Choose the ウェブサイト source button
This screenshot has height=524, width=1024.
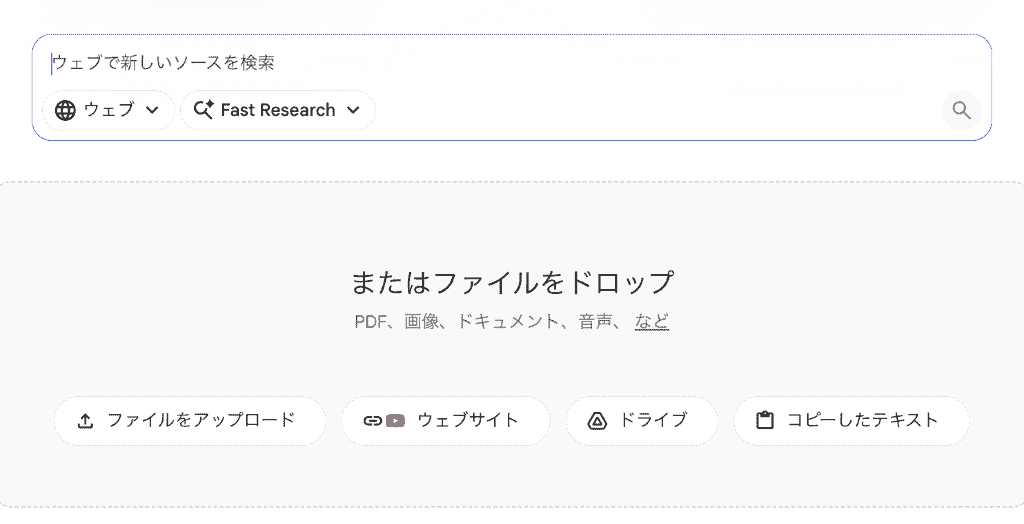pyautogui.click(x=445, y=421)
